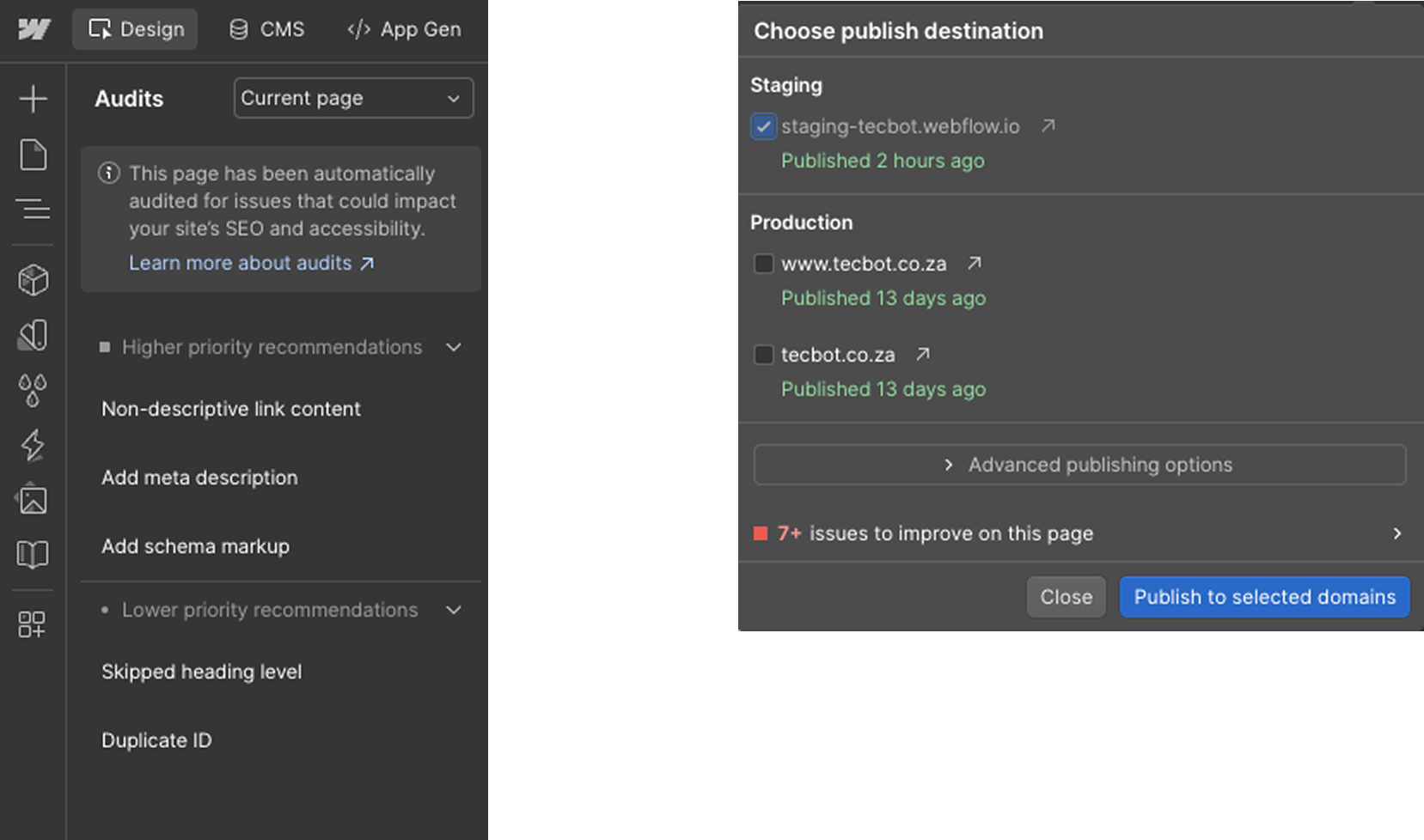Open the Apps grid icon
The width and height of the screenshot is (1424, 840).
pos(33,624)
